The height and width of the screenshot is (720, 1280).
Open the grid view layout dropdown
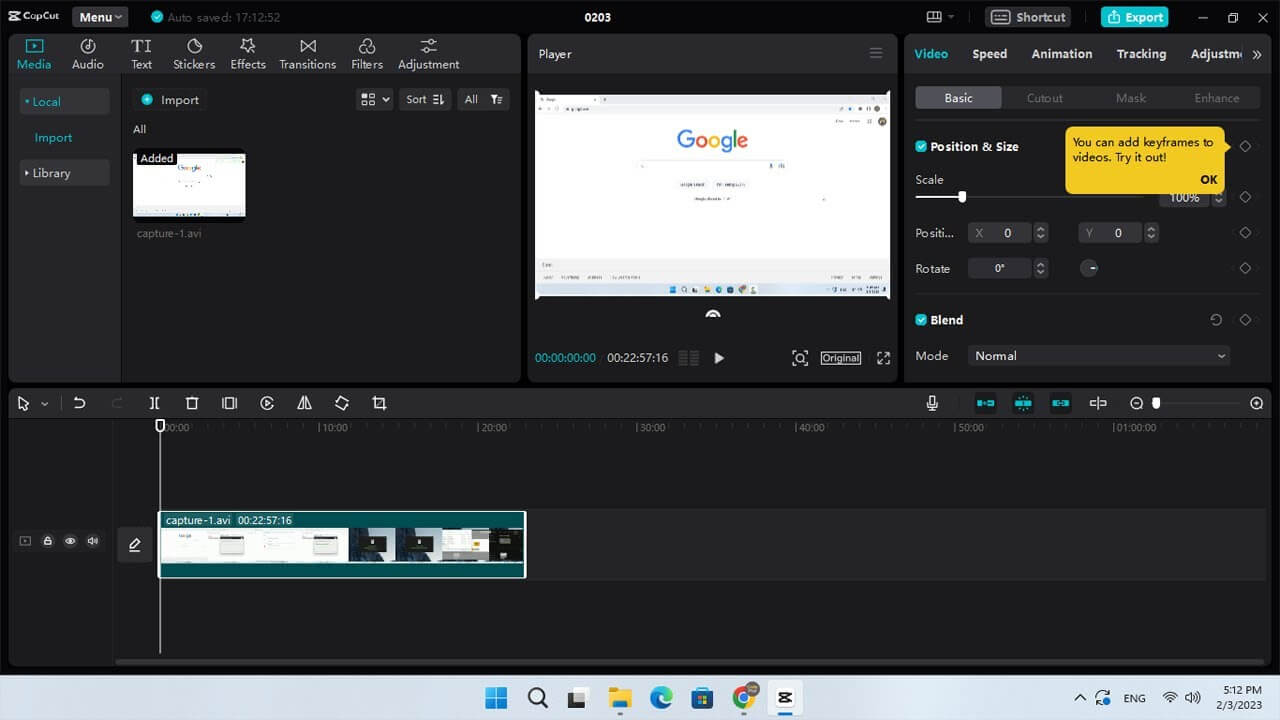375,99
